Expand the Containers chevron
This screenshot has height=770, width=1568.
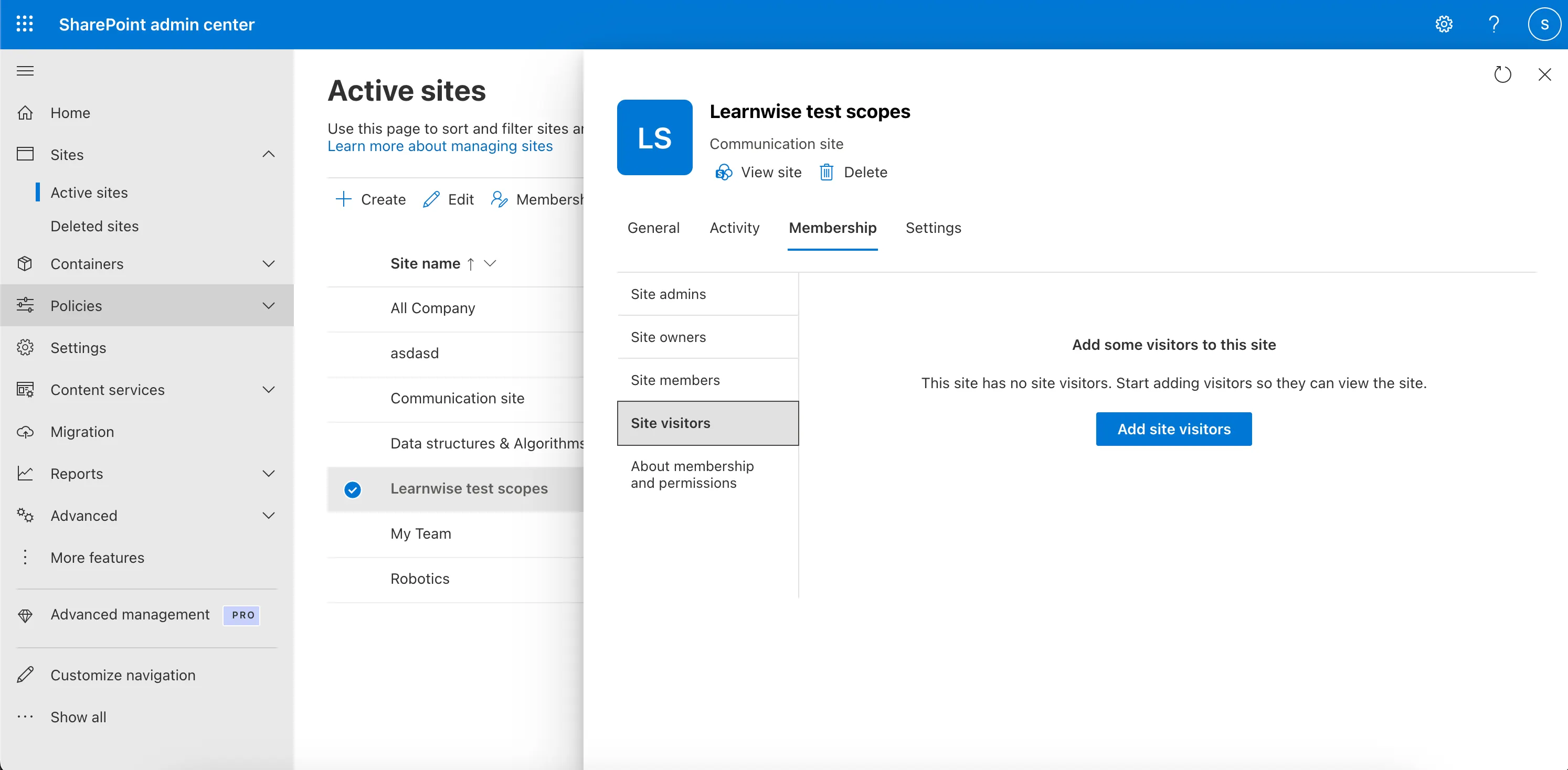[x=269, y=264]
